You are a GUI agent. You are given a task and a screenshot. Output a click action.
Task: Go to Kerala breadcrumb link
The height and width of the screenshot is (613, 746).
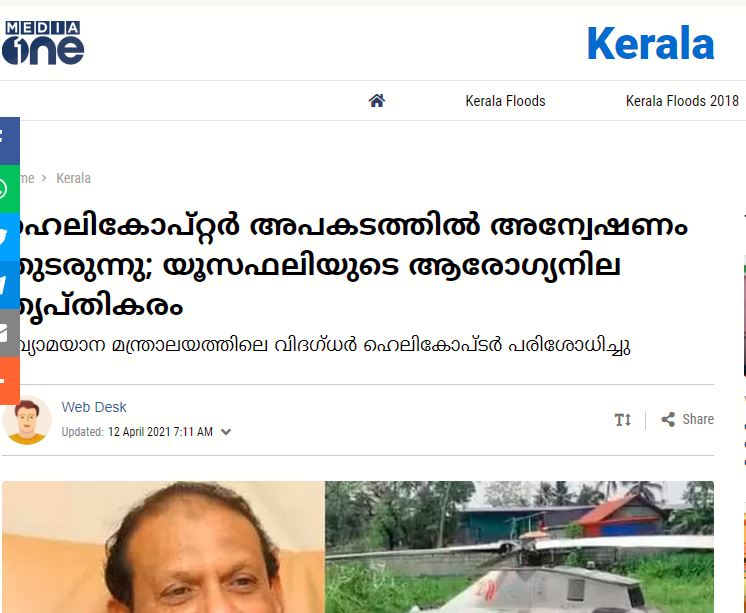point(73,178)
